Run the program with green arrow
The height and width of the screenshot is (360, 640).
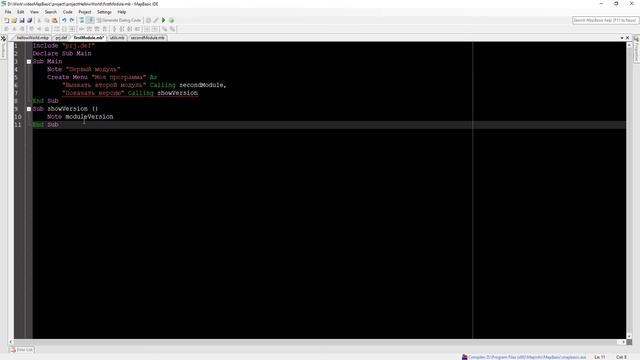tap(164, 20)
